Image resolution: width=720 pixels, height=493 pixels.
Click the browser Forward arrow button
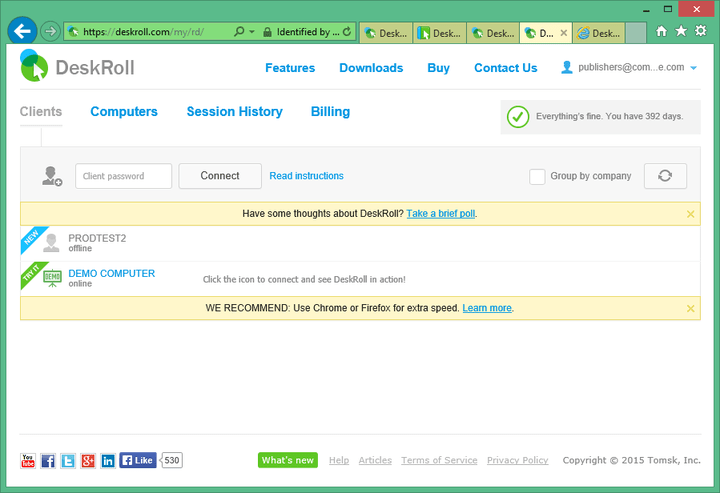50,32
